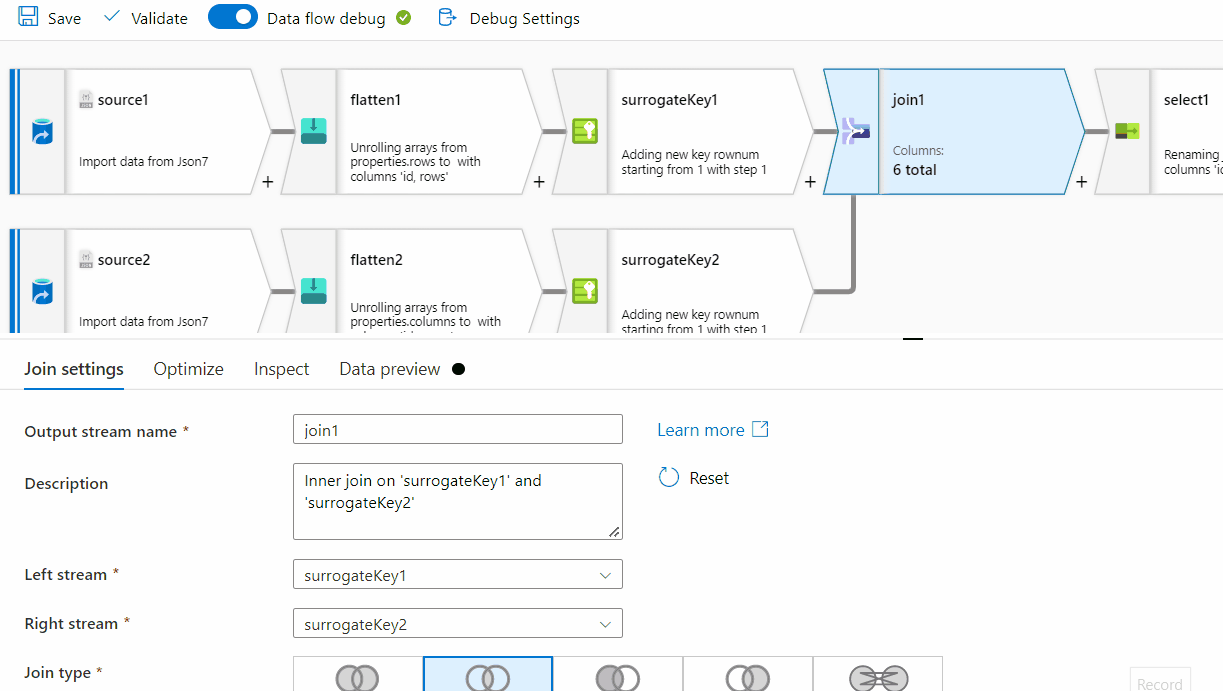Viewport: 1223px width, 691px height.
Task: Click the Save disk icon
Action: [28, 17]
